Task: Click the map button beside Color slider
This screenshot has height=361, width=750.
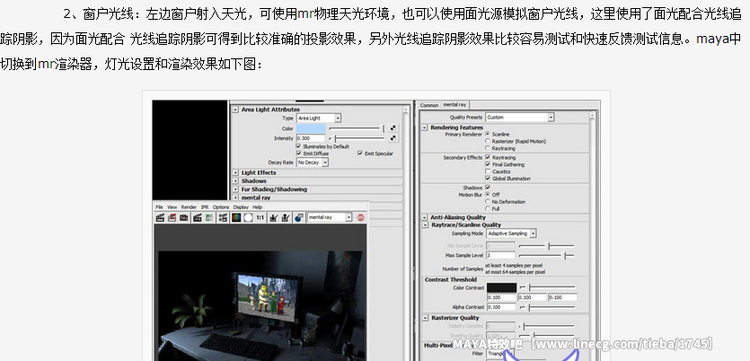Action: (393, 128)
